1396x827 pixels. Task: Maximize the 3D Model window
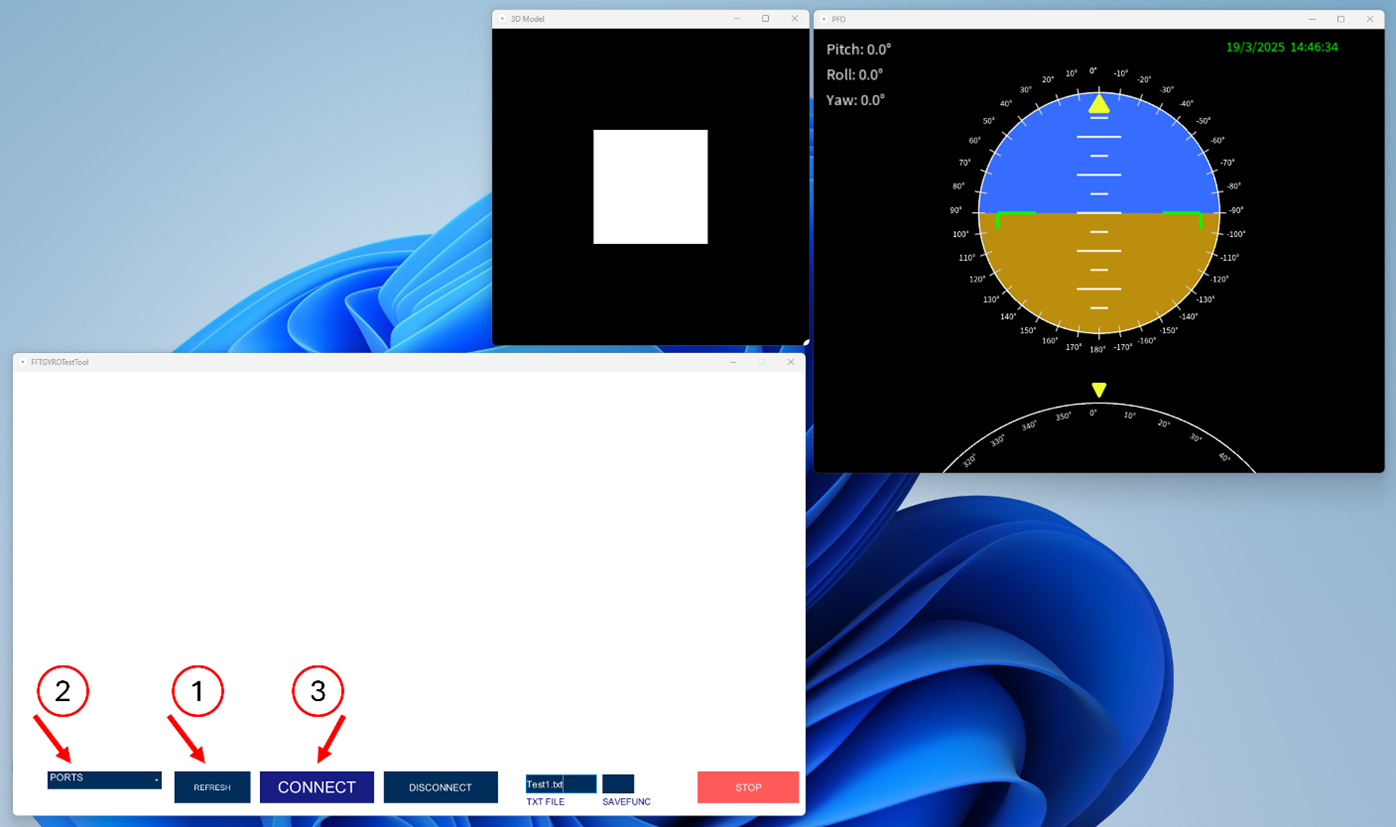pos(766,19)
